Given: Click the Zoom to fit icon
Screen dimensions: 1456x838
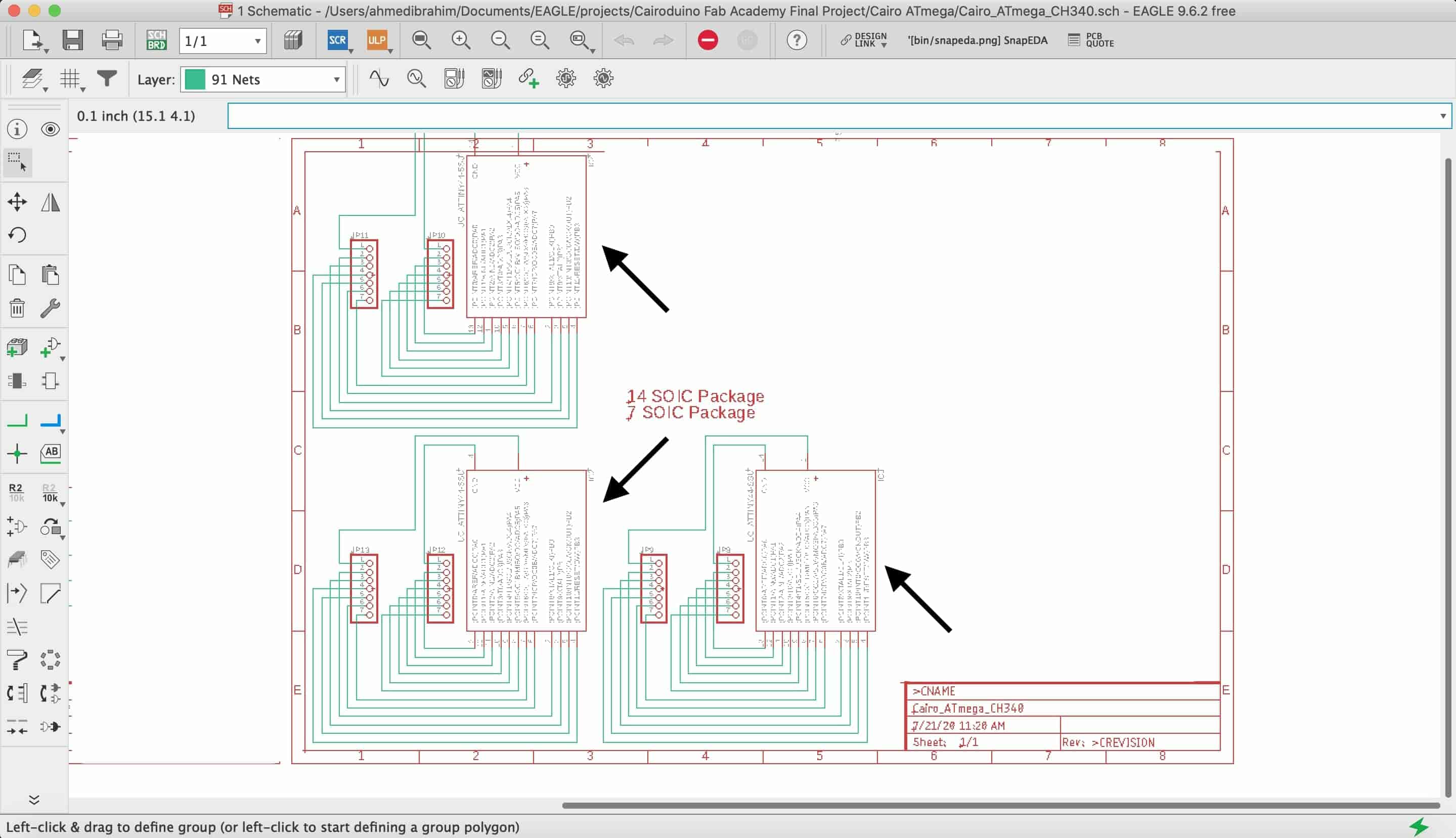Looking at the screenshot, I should [x=422, y=40].
